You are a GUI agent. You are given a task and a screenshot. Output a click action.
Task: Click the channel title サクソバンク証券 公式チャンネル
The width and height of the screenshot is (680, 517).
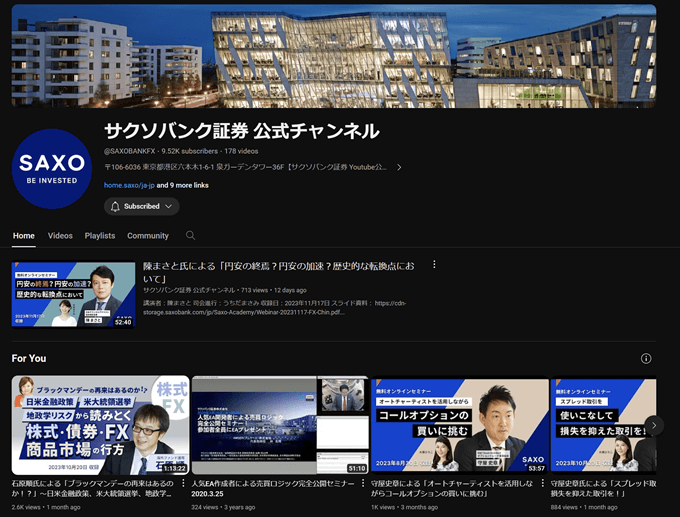[x=242, y=131]
